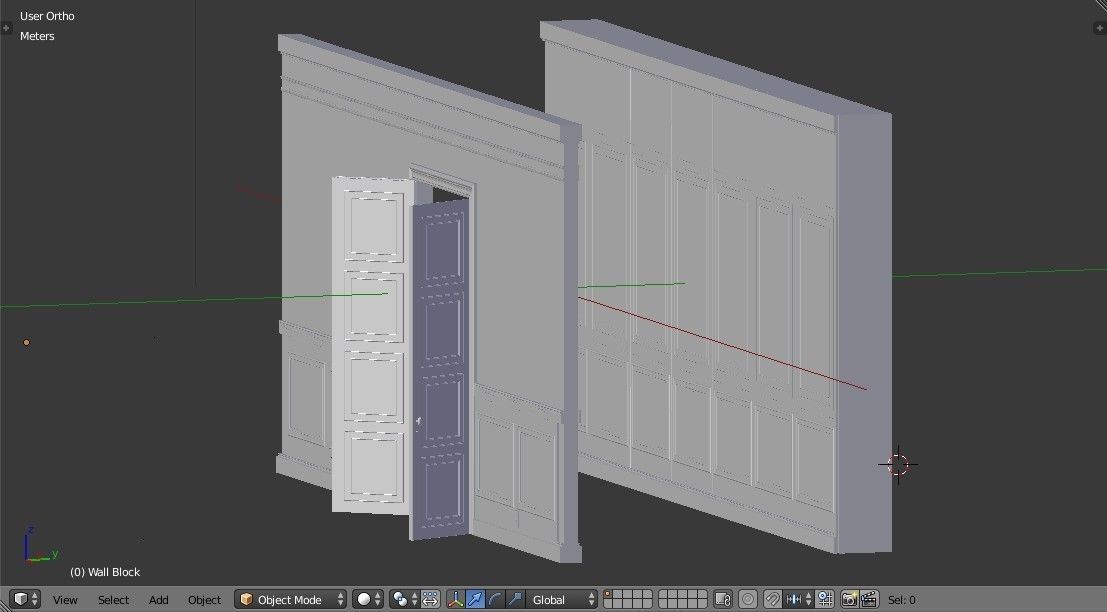
Task: Open the pivot point selector dropdown
Action: tap(405, 599)
